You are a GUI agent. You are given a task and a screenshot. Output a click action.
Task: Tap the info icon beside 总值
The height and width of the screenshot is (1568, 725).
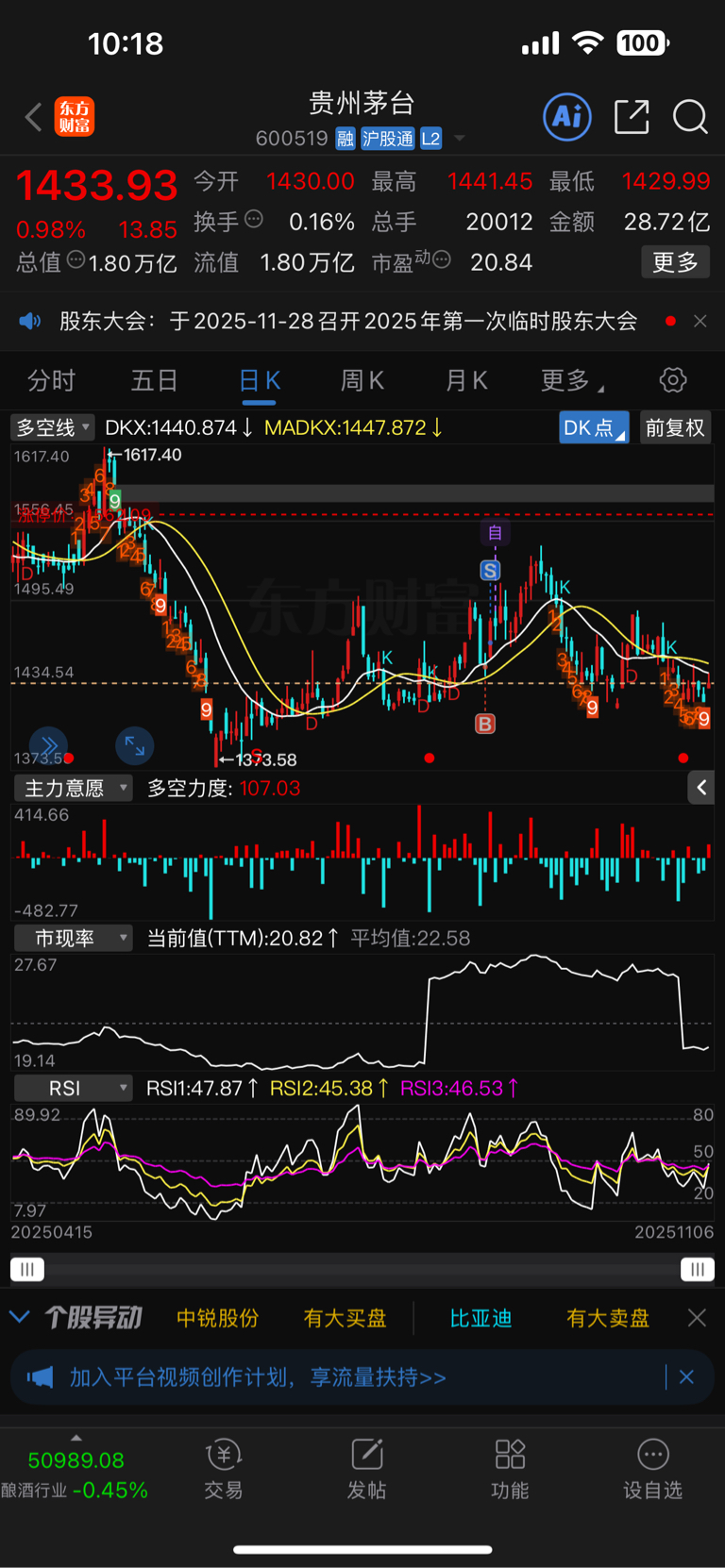[x=76, y=260]
